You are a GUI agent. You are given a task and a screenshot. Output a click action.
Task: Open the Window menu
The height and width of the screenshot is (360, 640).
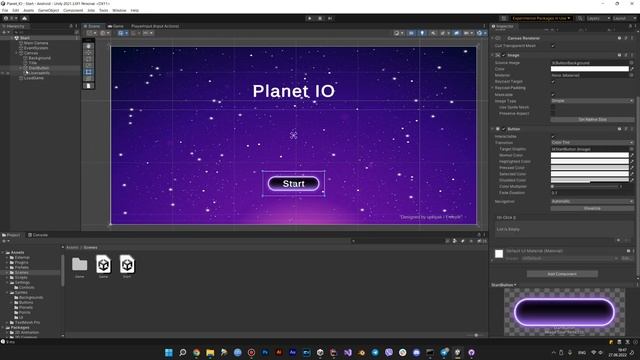click(x=119, y=10)
